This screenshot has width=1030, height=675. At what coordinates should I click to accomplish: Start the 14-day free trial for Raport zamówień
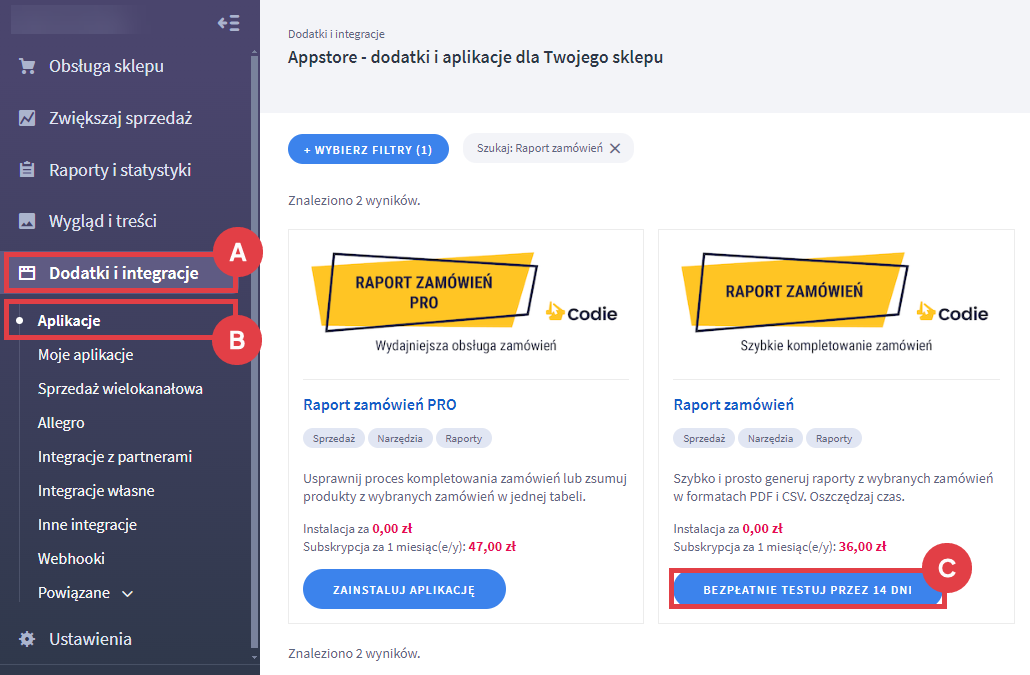pos(808,590)
